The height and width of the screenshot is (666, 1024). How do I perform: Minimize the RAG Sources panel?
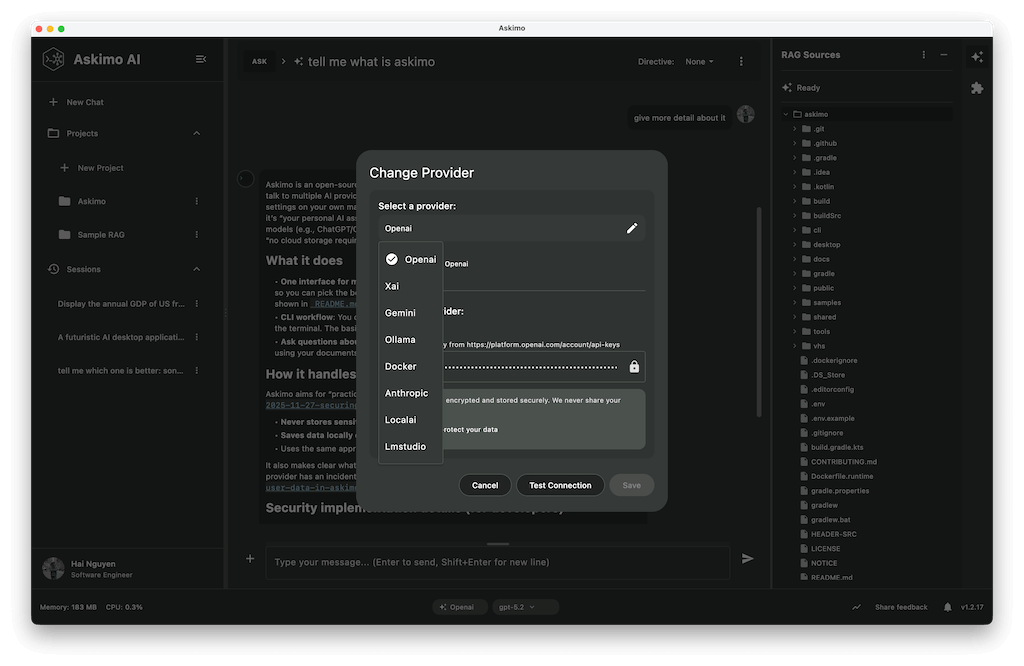tap(943, 55)
